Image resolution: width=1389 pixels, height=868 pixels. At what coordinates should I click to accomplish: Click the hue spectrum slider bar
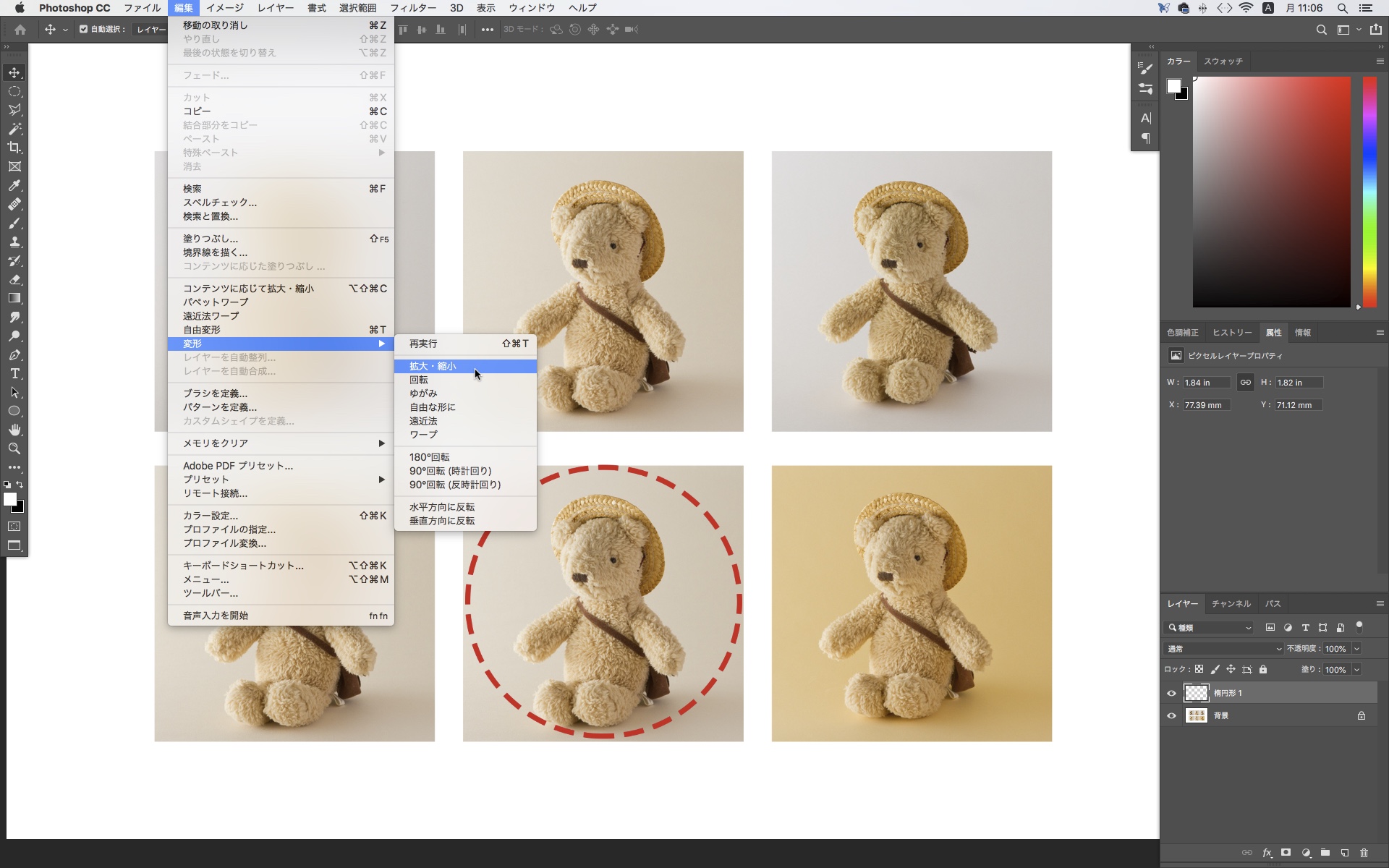[x=1369, y=192]
